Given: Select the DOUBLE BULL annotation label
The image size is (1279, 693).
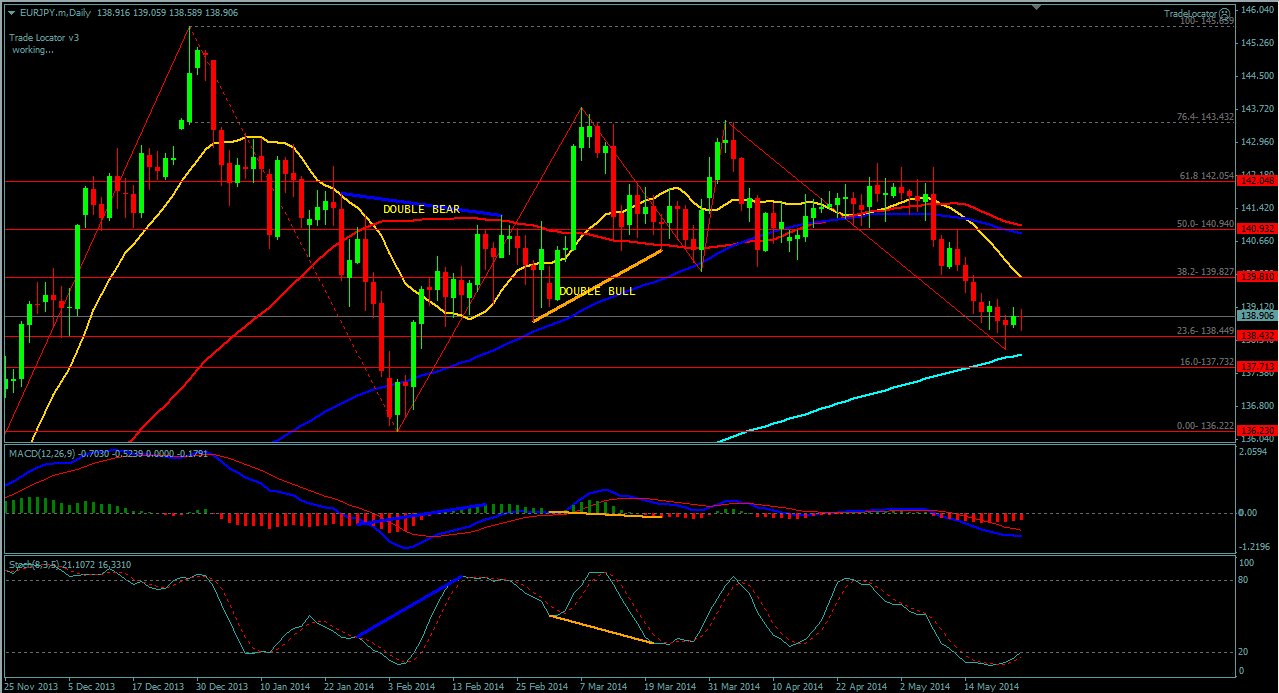Looking at the screenshot, I should coord(597,291).
